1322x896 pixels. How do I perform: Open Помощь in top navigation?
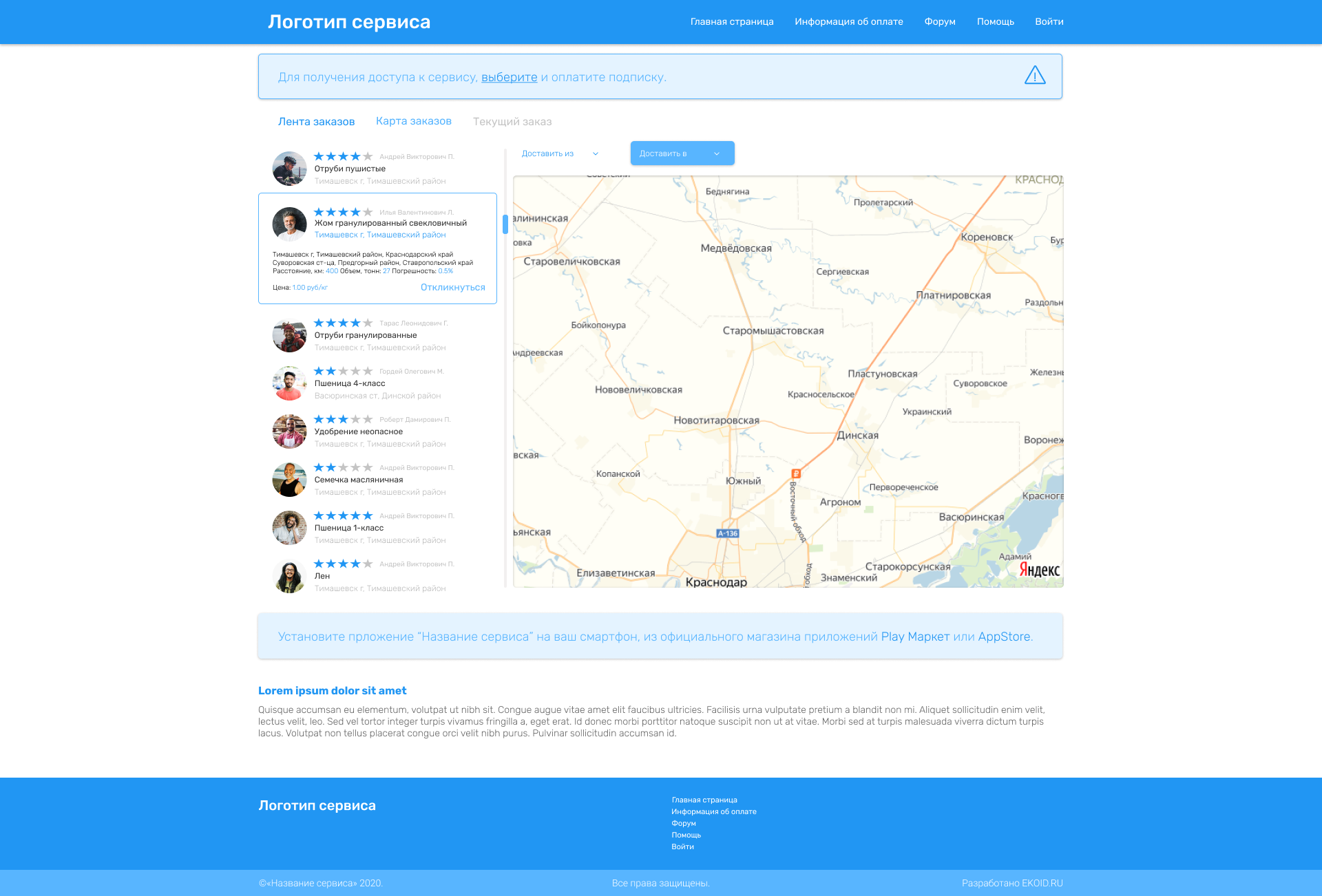click(996, 22)
